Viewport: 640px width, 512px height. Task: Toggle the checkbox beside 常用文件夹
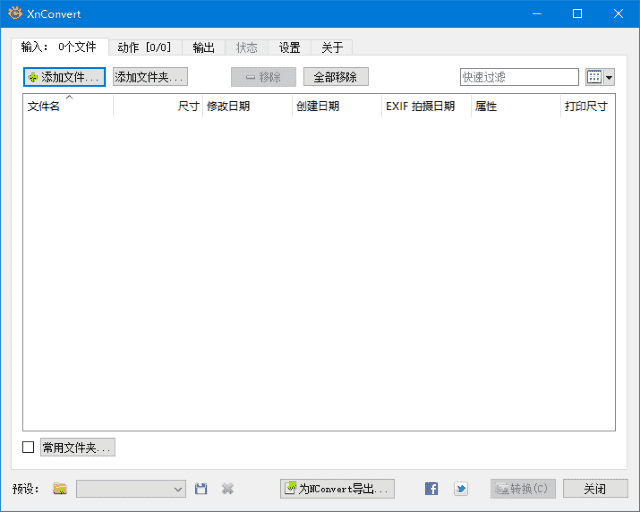click(28, 447)
